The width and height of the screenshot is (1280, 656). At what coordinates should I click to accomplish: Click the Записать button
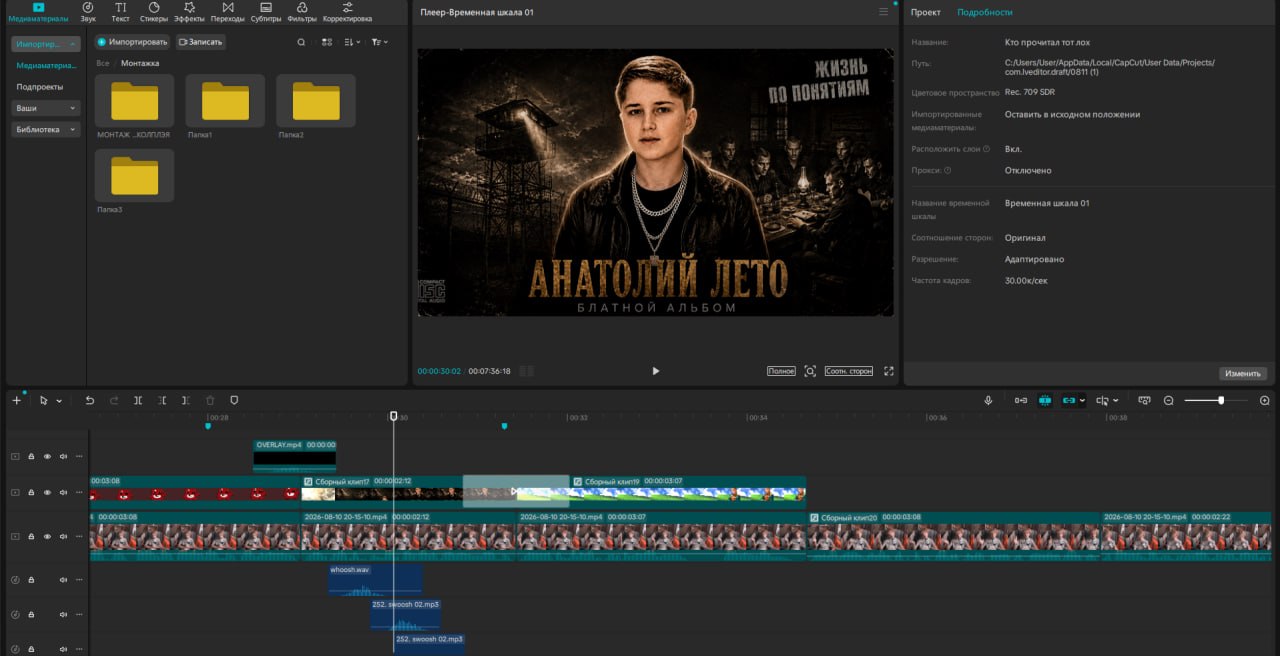click(200, 42)
